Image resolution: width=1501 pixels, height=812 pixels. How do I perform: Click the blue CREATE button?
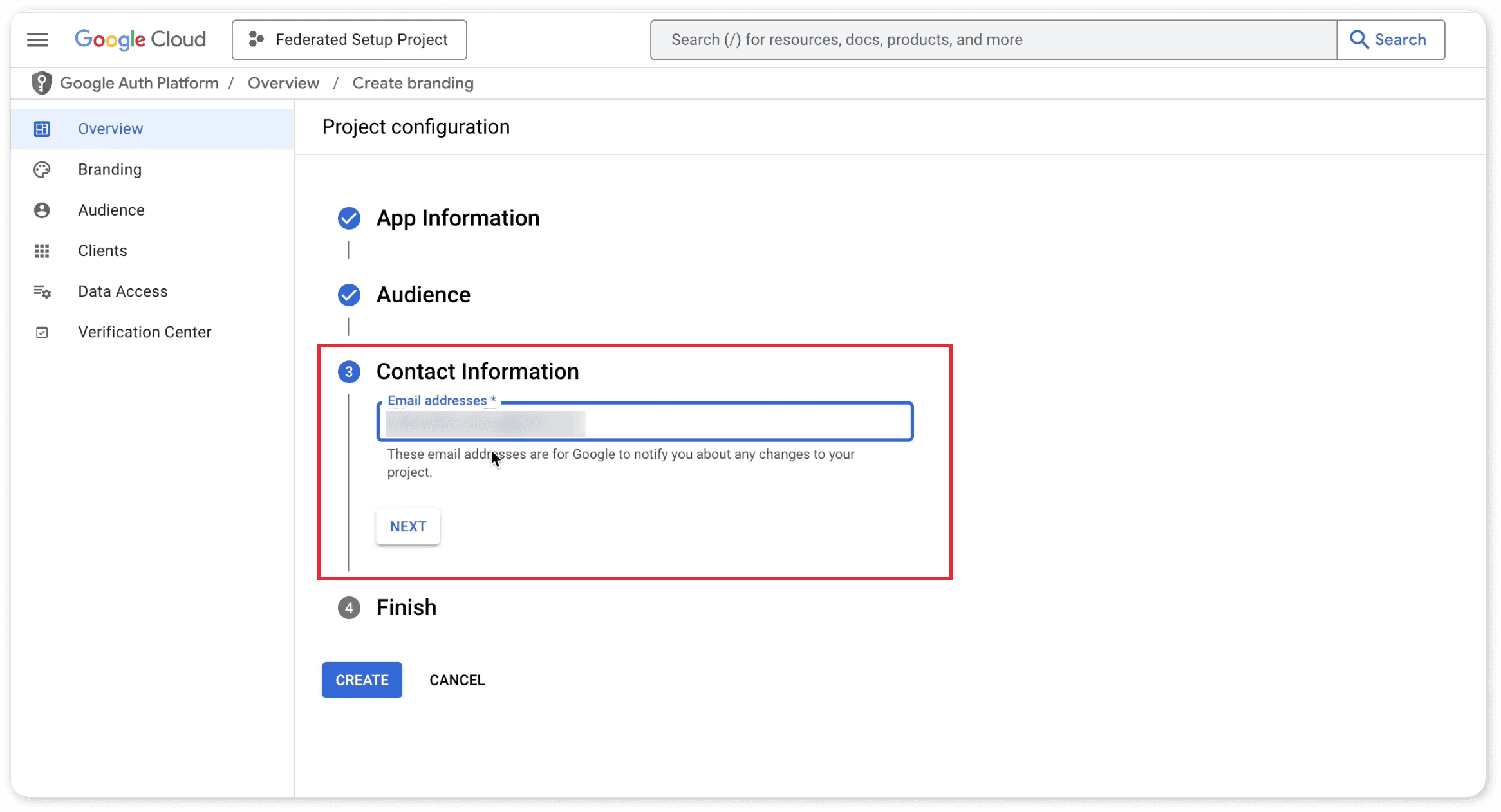362,680
